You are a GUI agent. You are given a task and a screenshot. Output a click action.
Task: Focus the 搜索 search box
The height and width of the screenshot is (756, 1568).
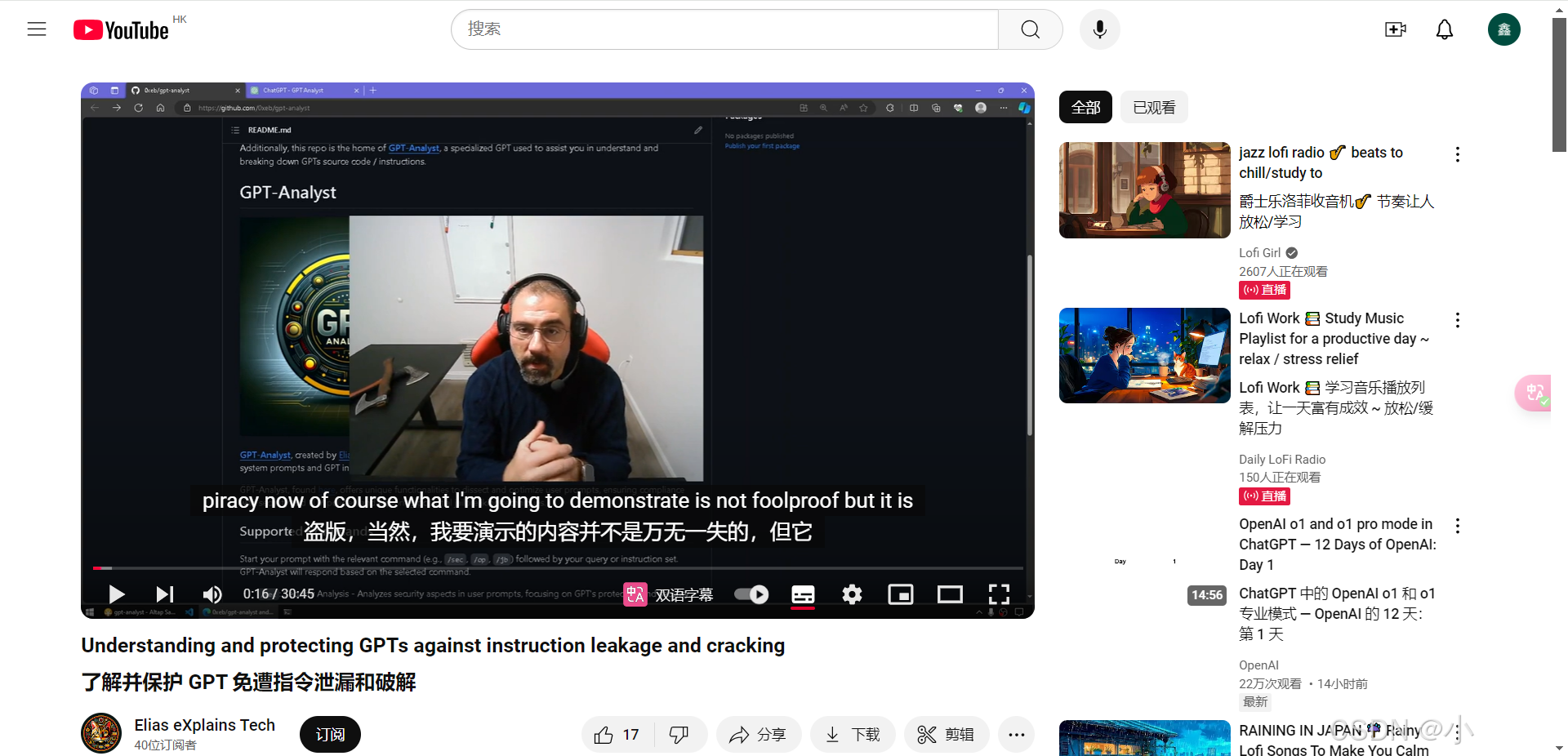724,29
